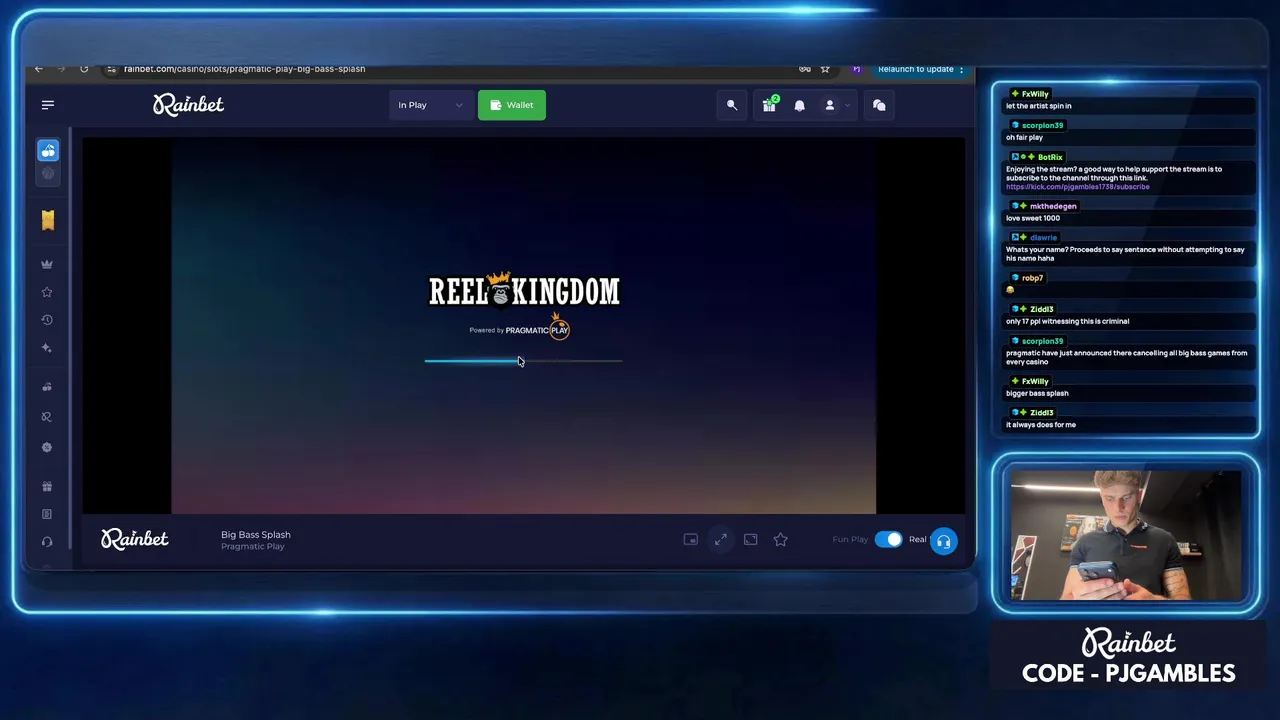This screenshot has height=720, width=1280.
Task: Open the search magnifier icon
Action: pyautogui.click(x=732, y=105)
